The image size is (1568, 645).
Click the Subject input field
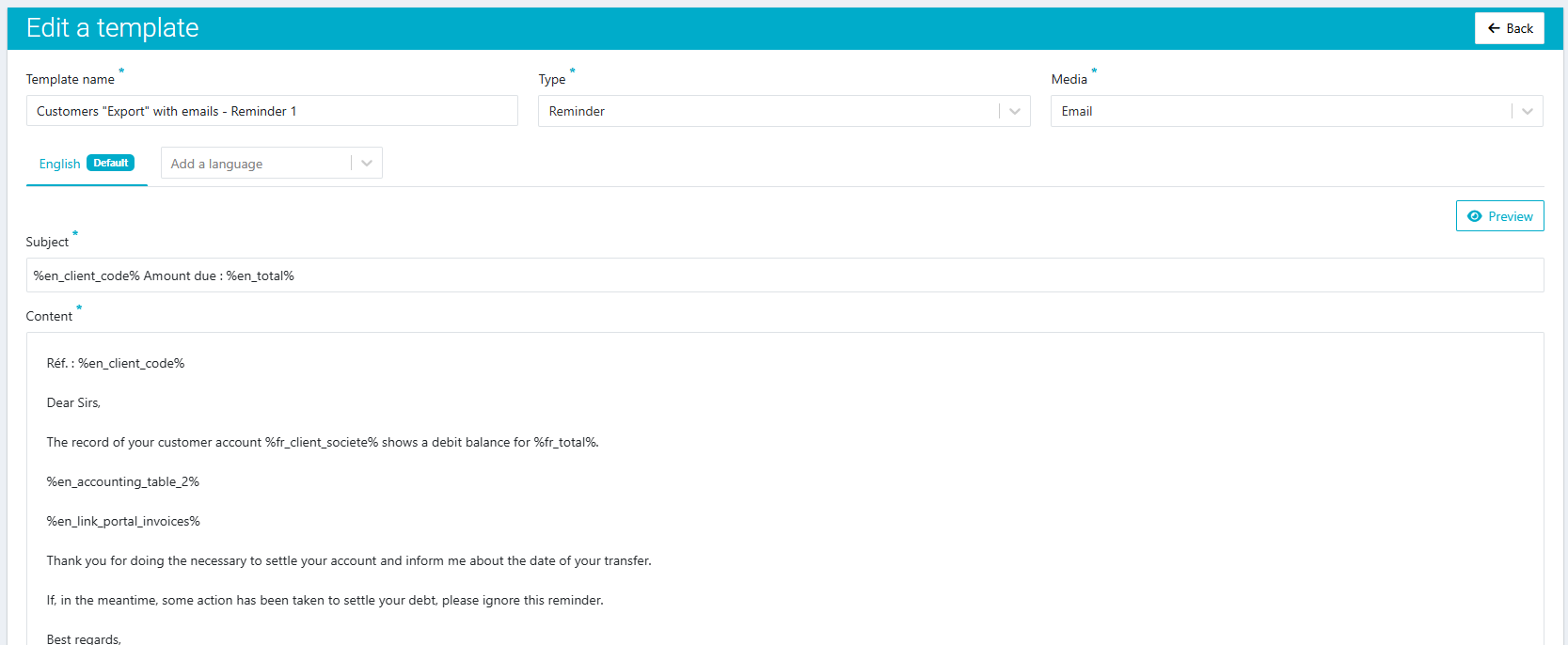[784, 275]
